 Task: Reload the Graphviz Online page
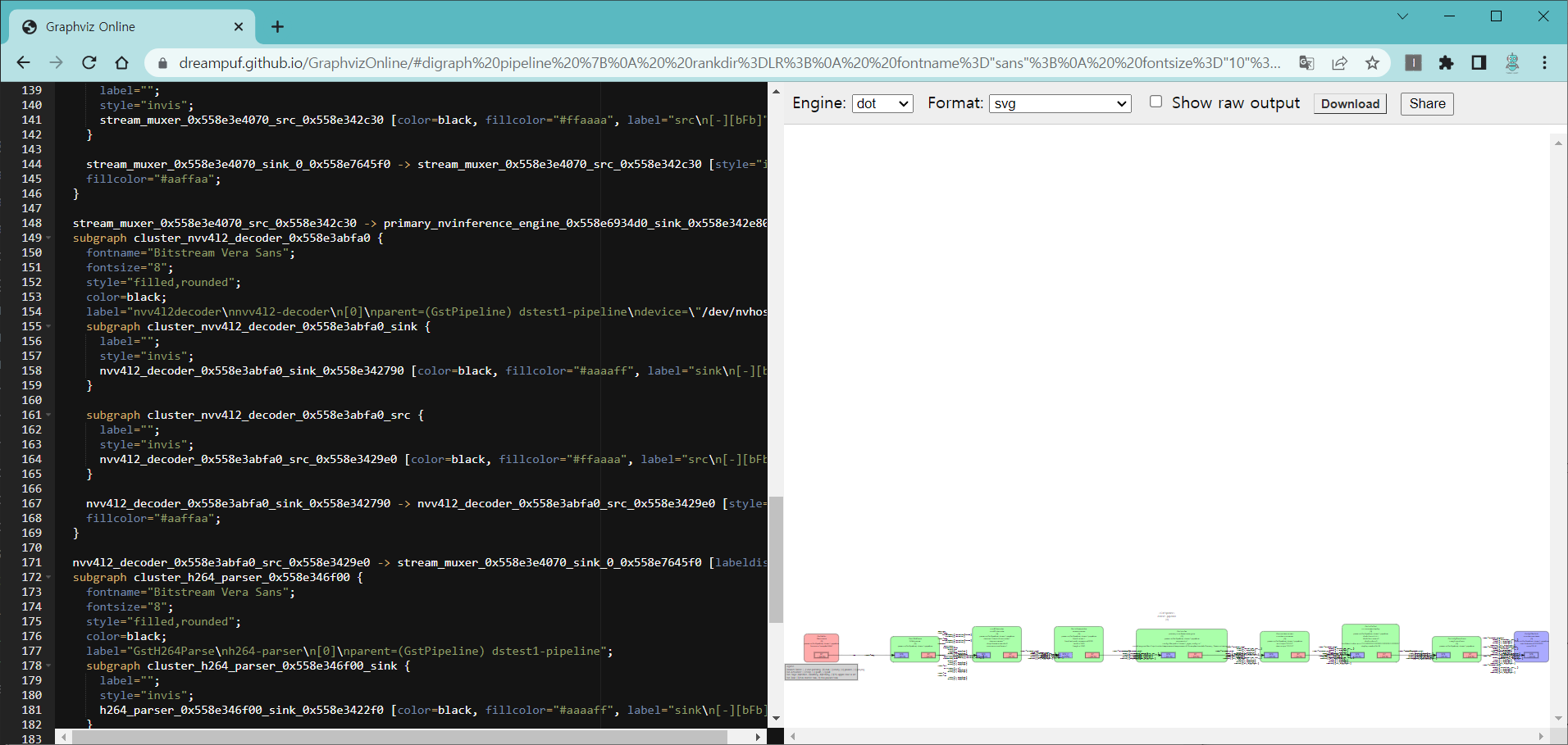89,63
